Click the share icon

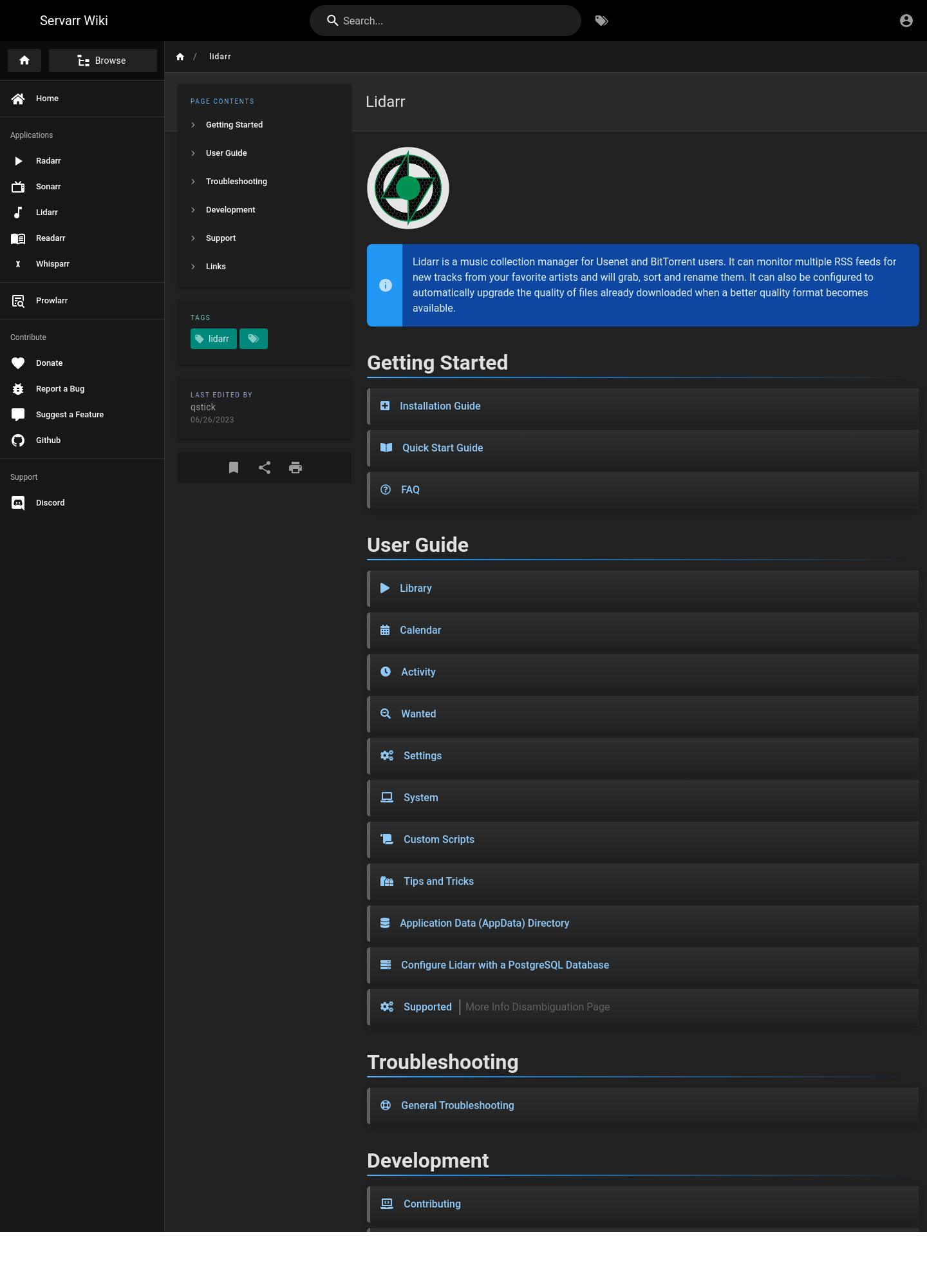coord(265,468)
